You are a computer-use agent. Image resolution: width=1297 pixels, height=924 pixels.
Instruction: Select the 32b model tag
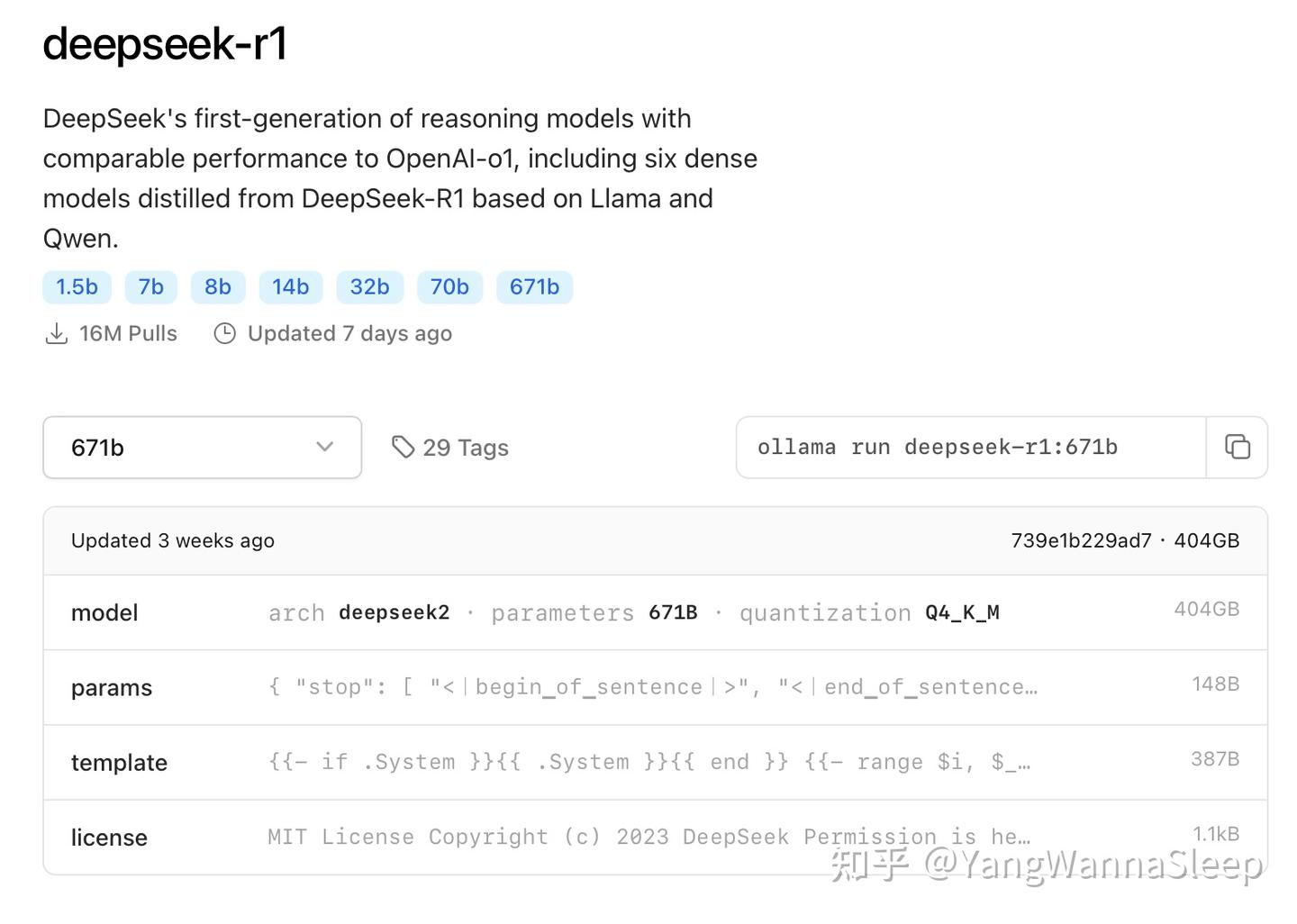click(369, 286)
